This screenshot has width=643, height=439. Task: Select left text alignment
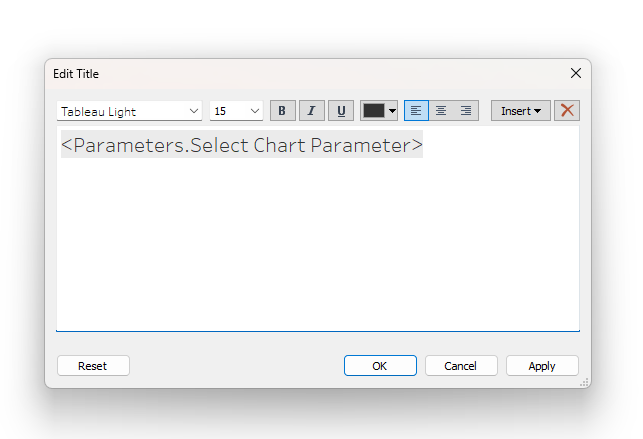click(416, 111)
